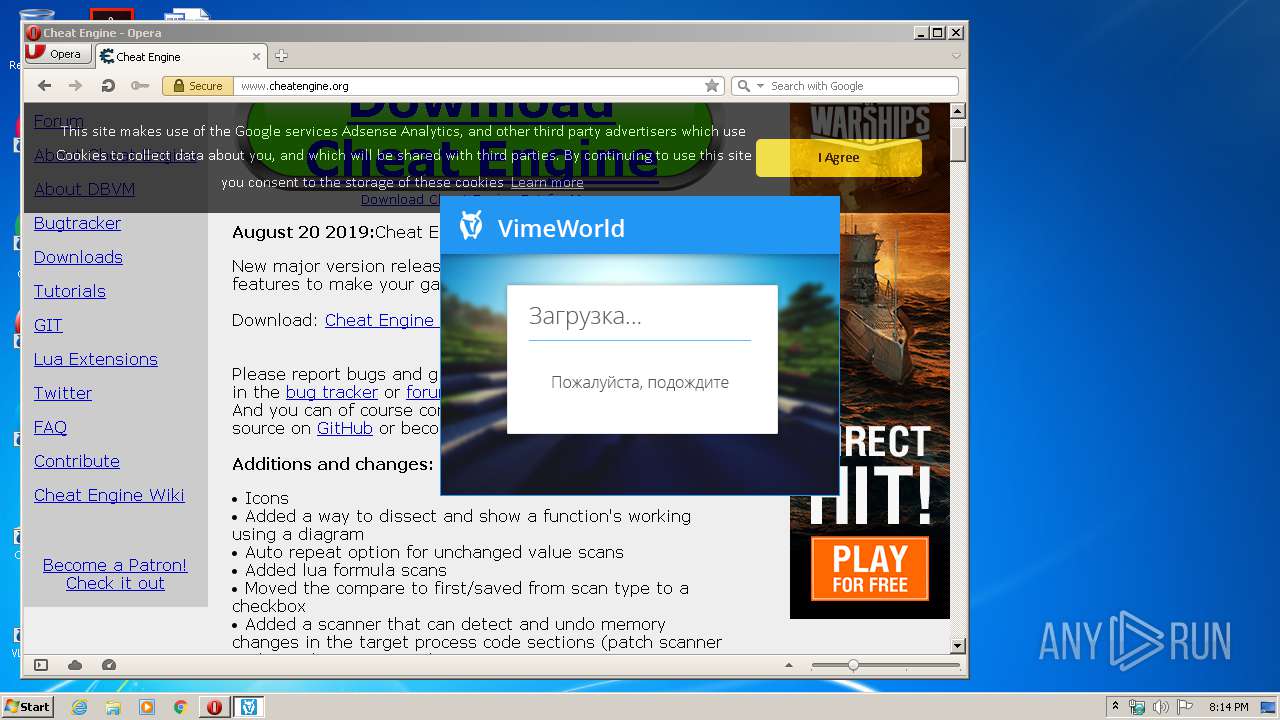Open the Tutorials sidebar link
Screen dimensions: 1280x720
(x=69, y=291)
